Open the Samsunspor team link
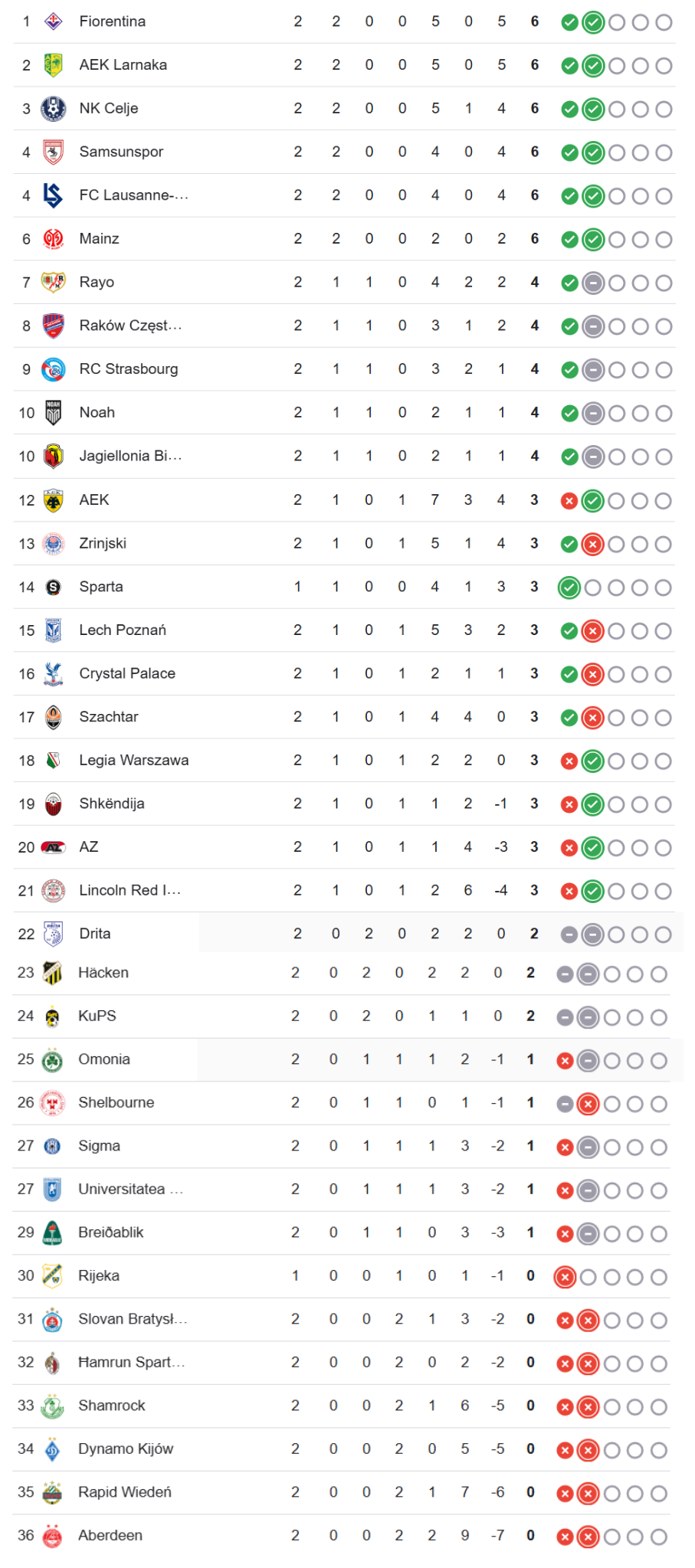 click(x=121, y=152)
